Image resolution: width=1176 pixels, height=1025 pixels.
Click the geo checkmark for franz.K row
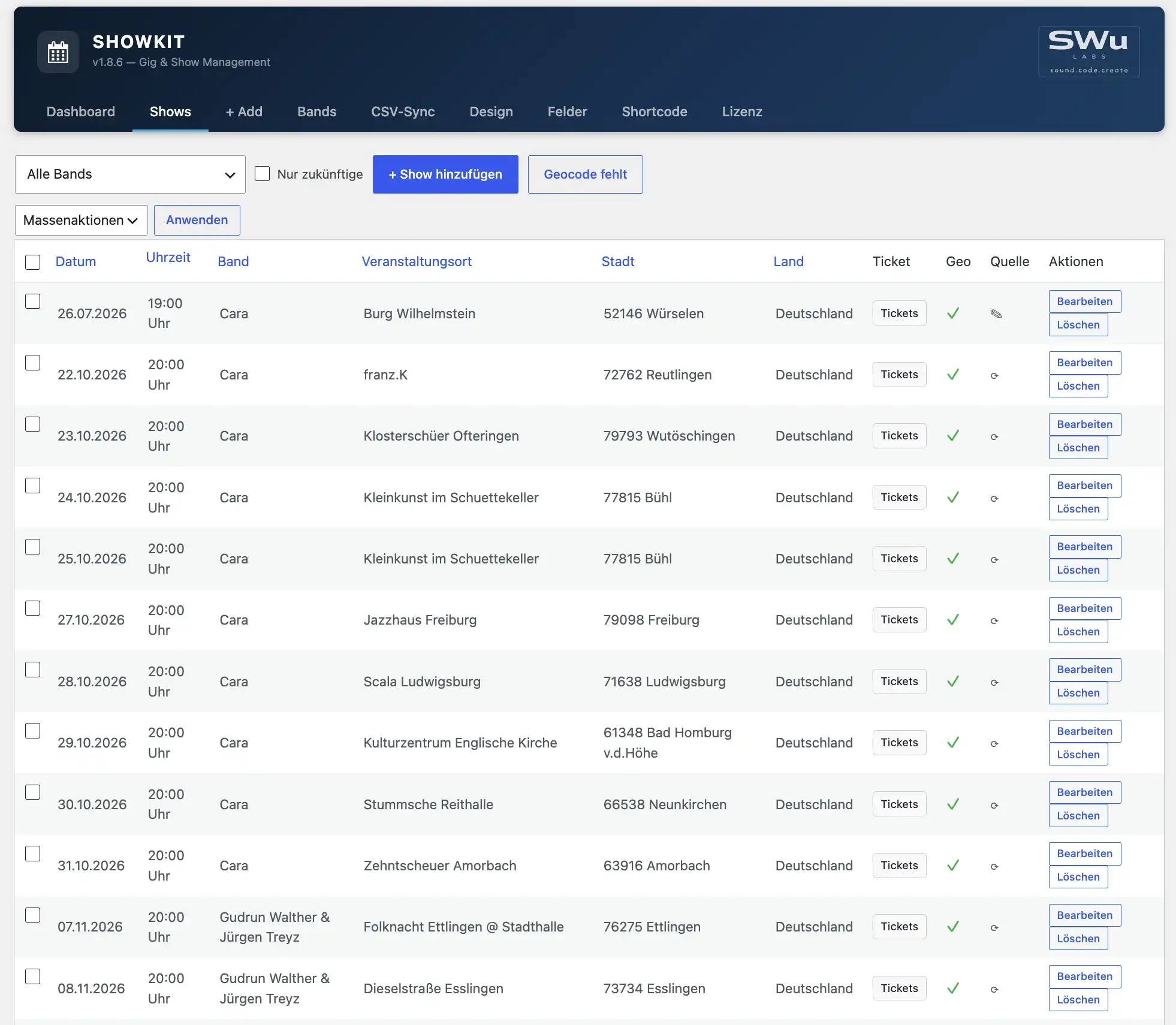[953, 375]
